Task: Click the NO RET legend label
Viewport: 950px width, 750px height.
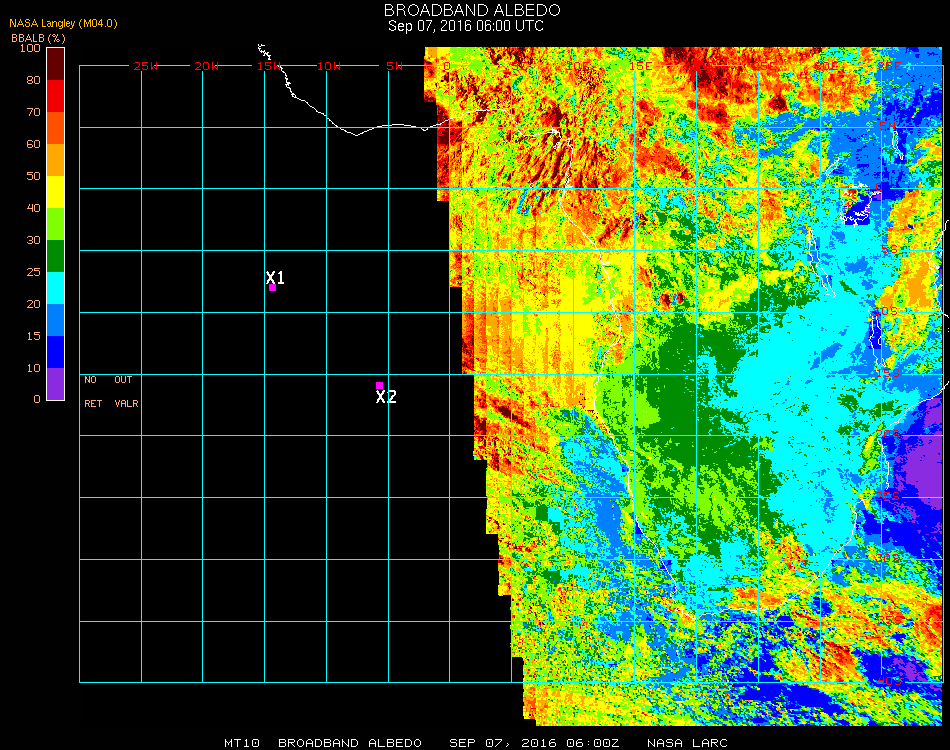Action: (91, 392)
